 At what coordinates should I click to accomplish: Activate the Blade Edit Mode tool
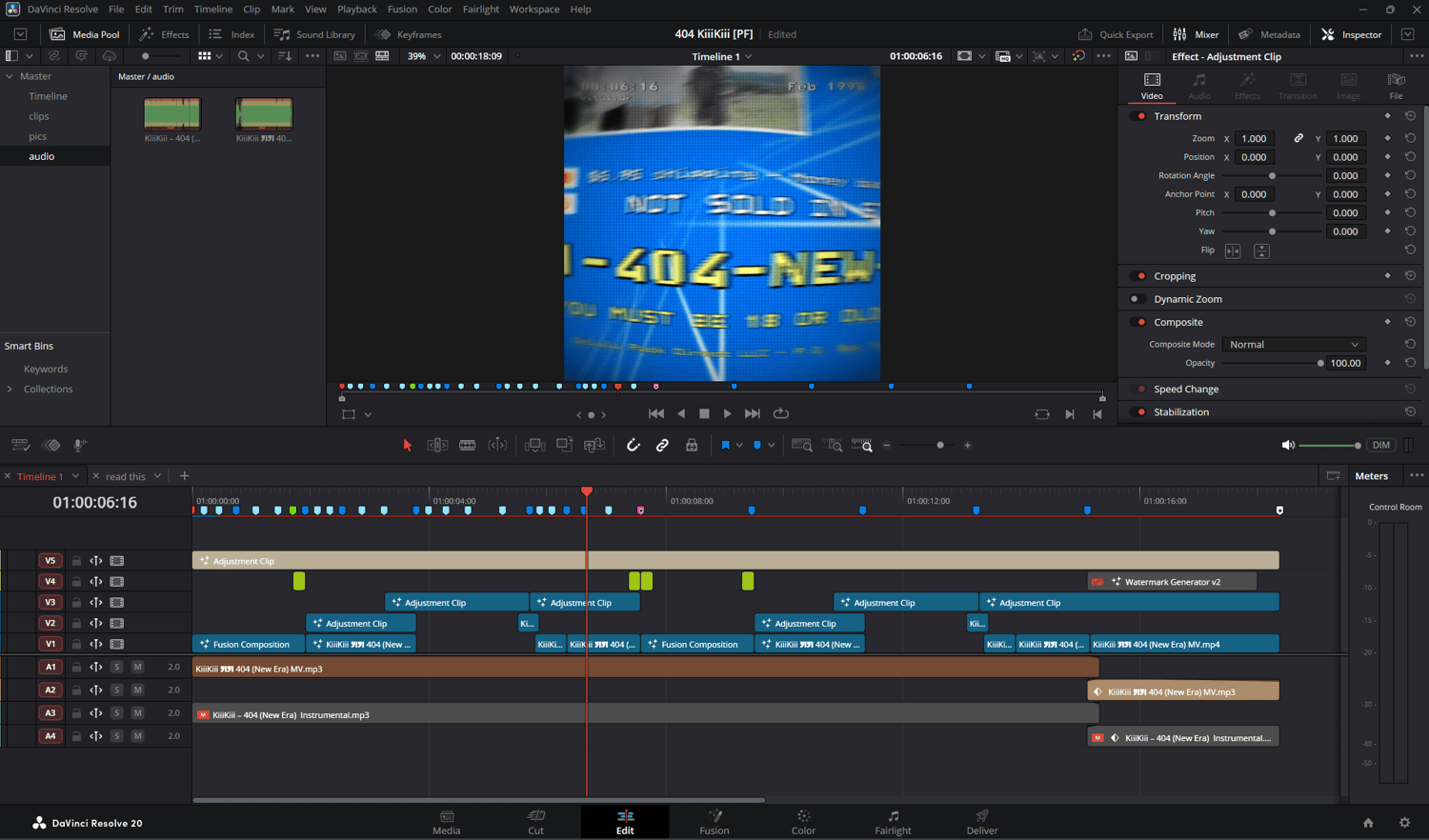pos(467,445)
